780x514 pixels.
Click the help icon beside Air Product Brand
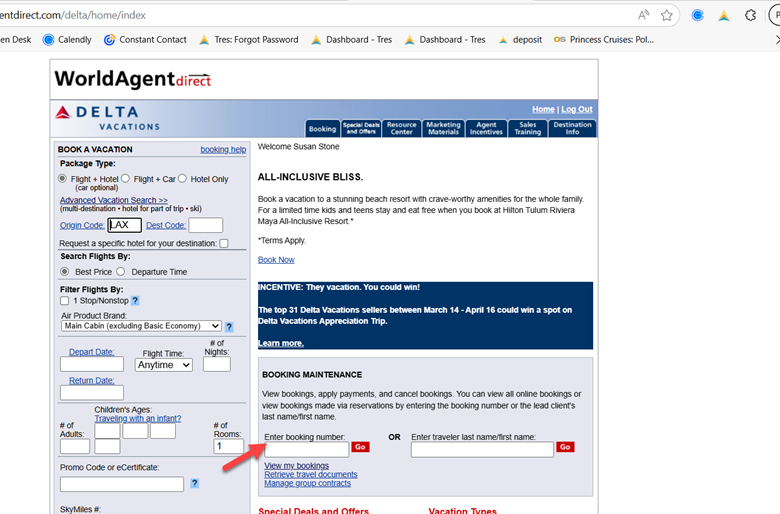point(229,327)
